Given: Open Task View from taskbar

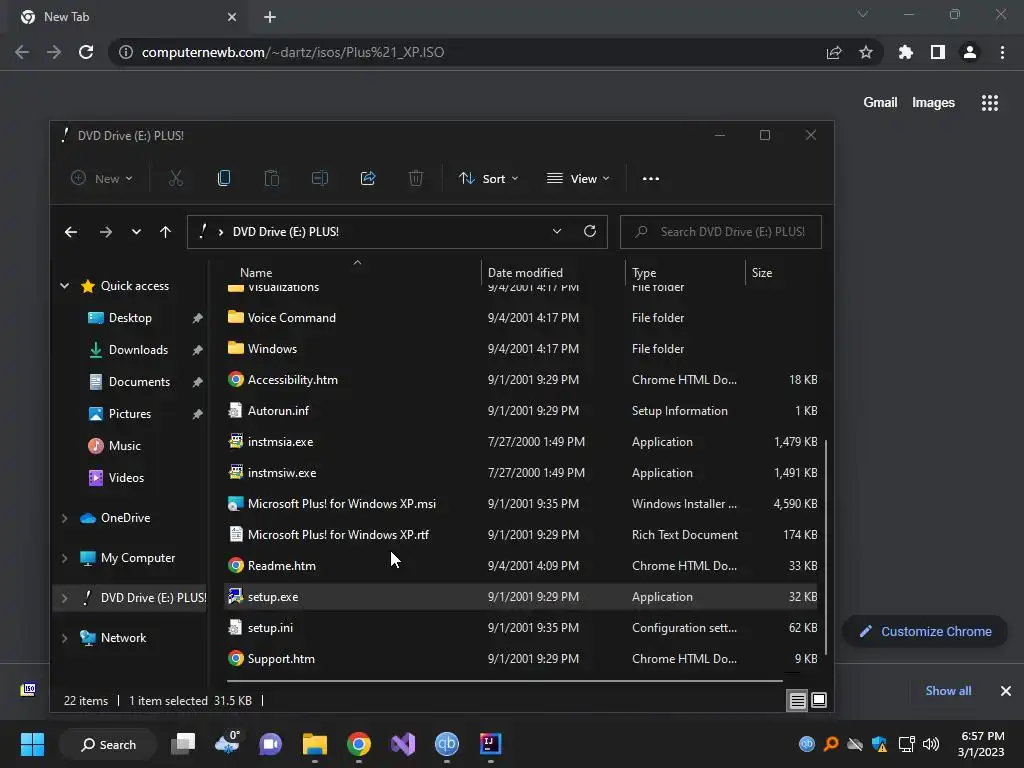Looking at the screenshot, I should 183,744.
